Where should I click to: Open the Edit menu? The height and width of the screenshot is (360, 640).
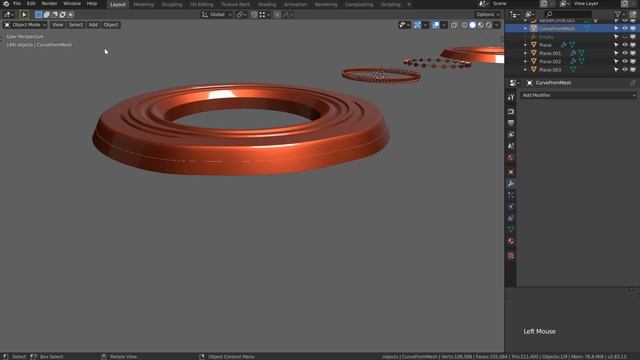pyautogui.click(x=31, y=4)
